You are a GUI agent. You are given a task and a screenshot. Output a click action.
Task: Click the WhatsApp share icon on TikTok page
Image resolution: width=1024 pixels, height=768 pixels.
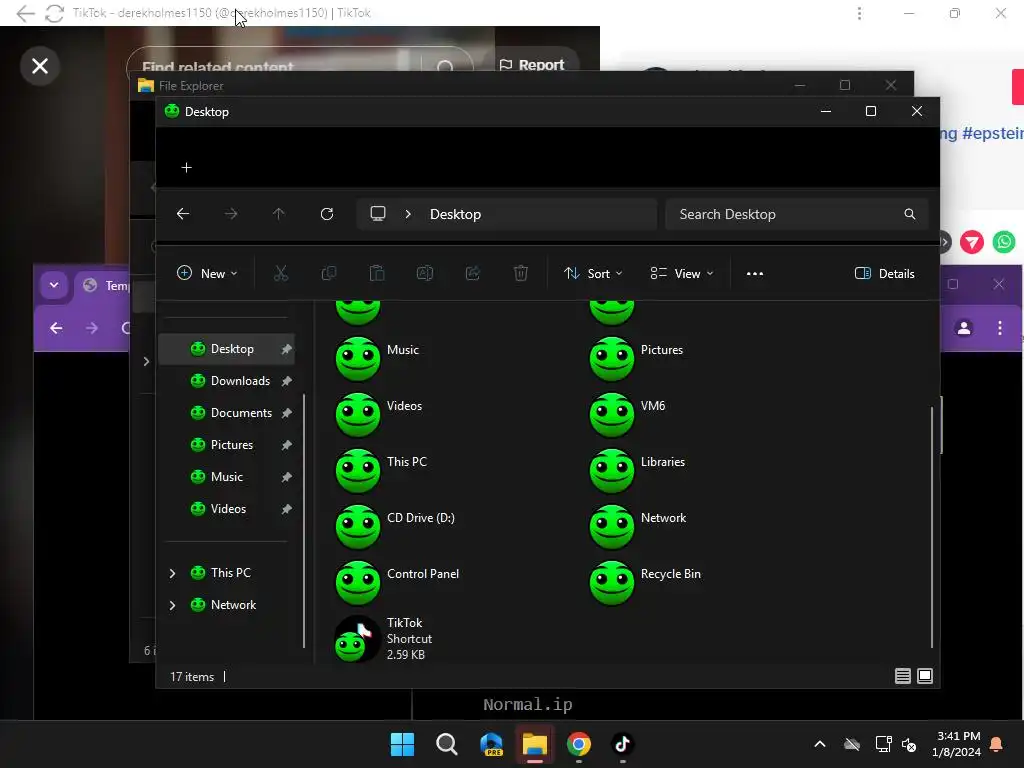pyautogui.click(x=1004, y=242)
